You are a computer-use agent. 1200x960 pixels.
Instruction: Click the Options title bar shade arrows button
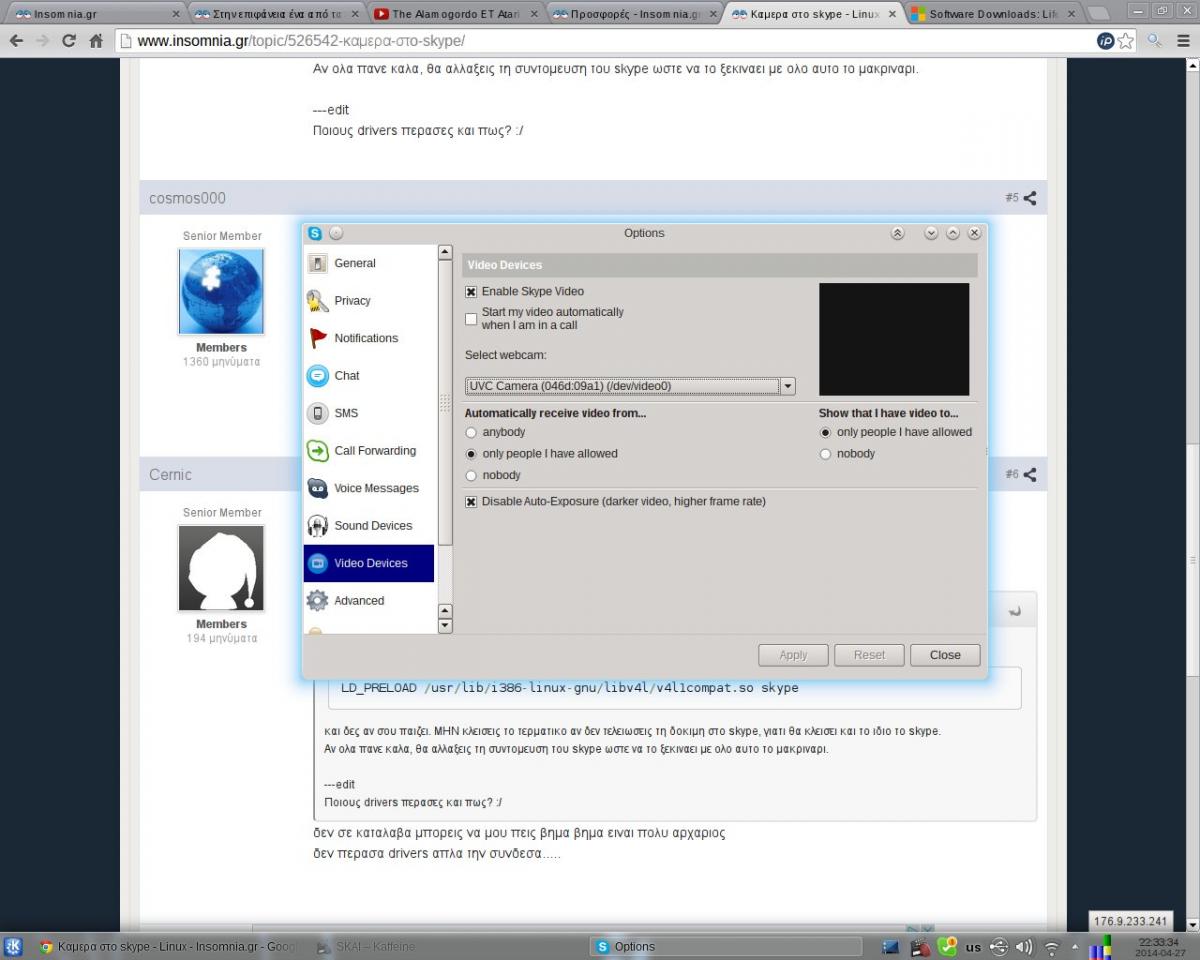(897, 233)
